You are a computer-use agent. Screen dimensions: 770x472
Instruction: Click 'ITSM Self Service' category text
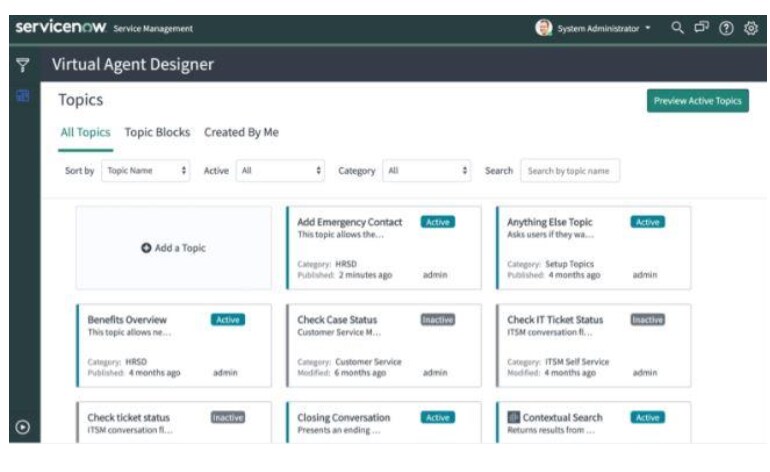click(577, 361)
